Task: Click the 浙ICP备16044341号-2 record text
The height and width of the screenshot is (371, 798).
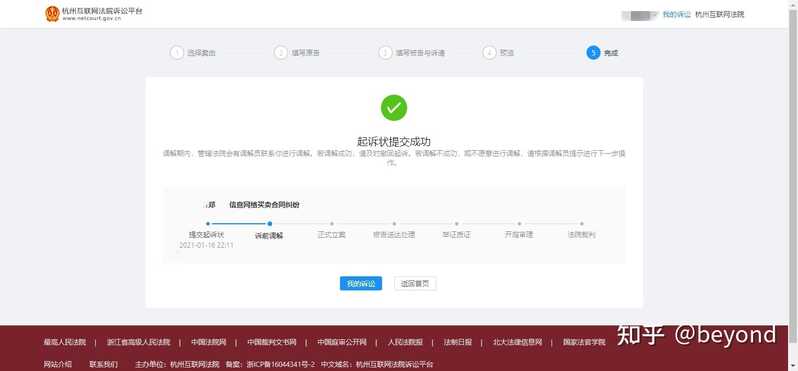Action: [281, 364]
